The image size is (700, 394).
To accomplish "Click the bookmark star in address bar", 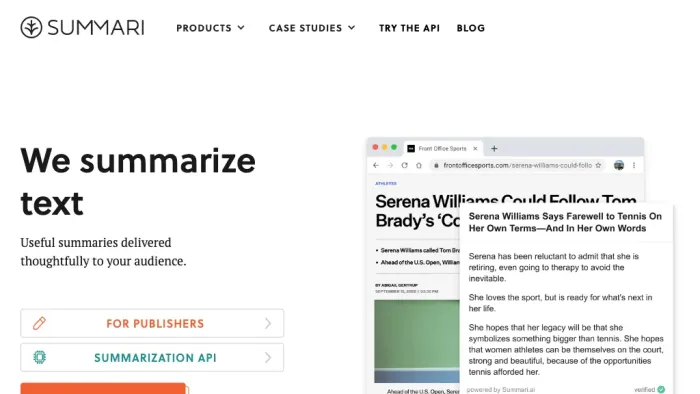I will [x=598, y=165].
